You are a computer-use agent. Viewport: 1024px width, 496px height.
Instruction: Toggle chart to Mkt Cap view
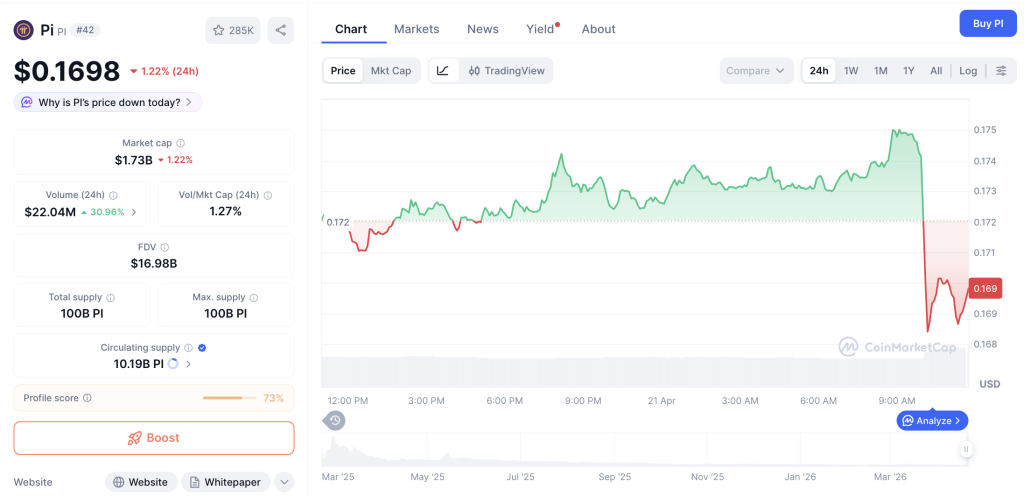pos(391,71)
